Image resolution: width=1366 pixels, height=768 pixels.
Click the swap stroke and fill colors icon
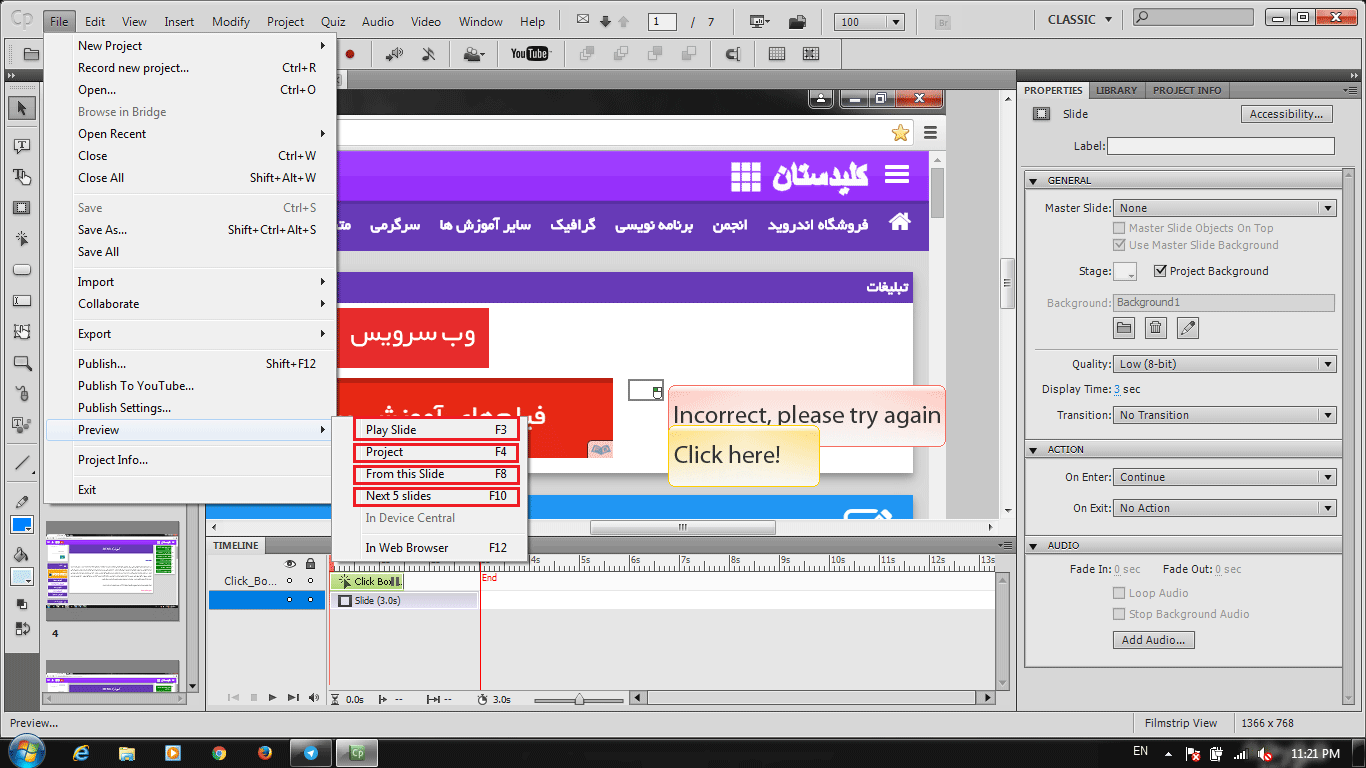coord(22,629)
